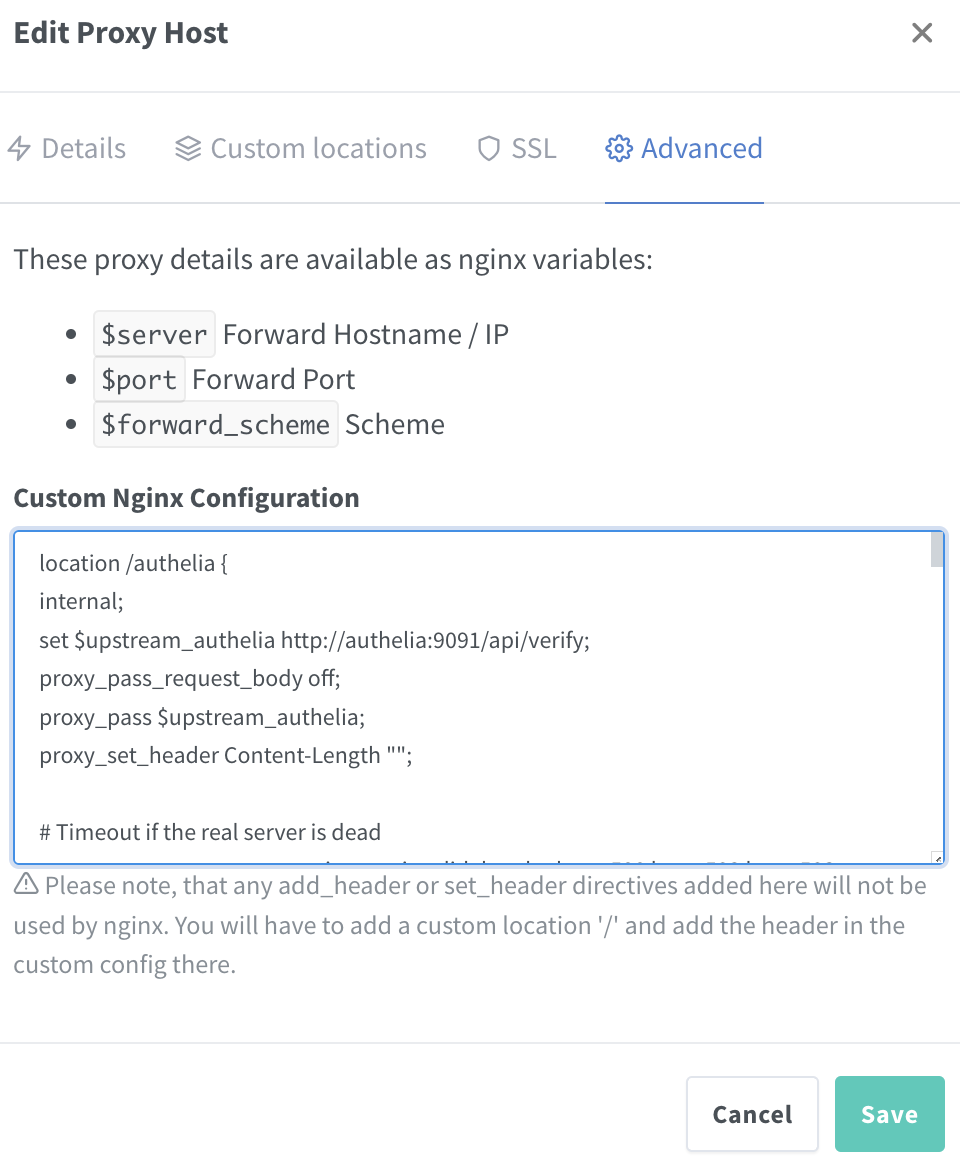Click the textarea scrollbar thumb

click(937, 550)
